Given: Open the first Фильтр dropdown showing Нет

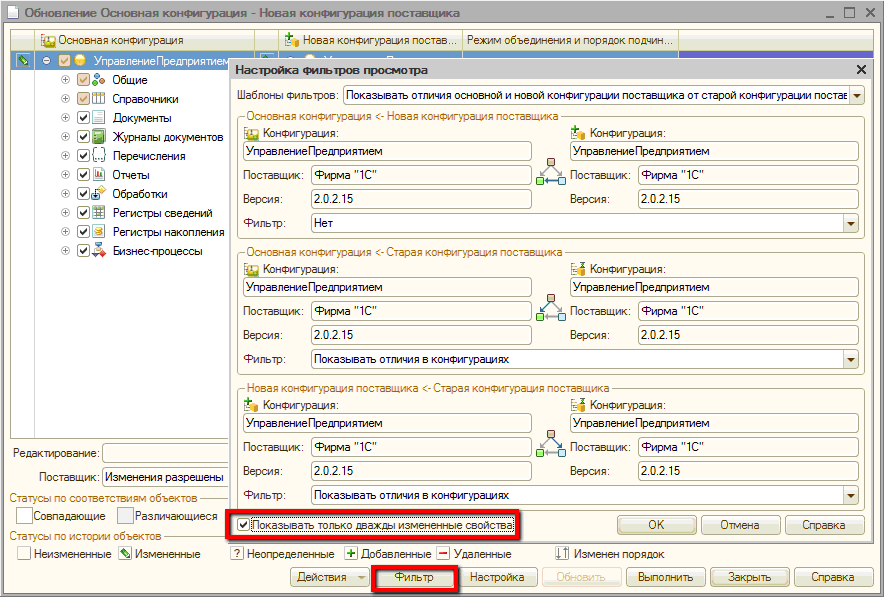Looking at the screenshot, I should (850, 224).
